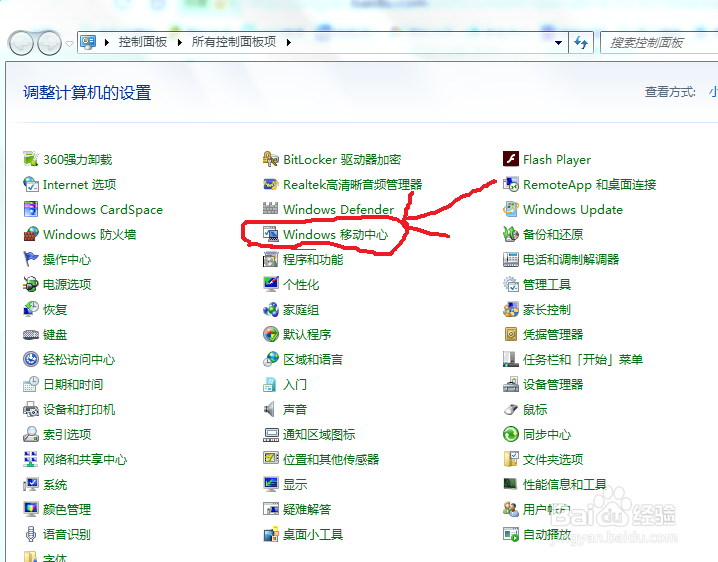The width and height of the screenshot is (718, 562).
Task: Click the Internet 选项 globe icon
Action: point(31,184)
